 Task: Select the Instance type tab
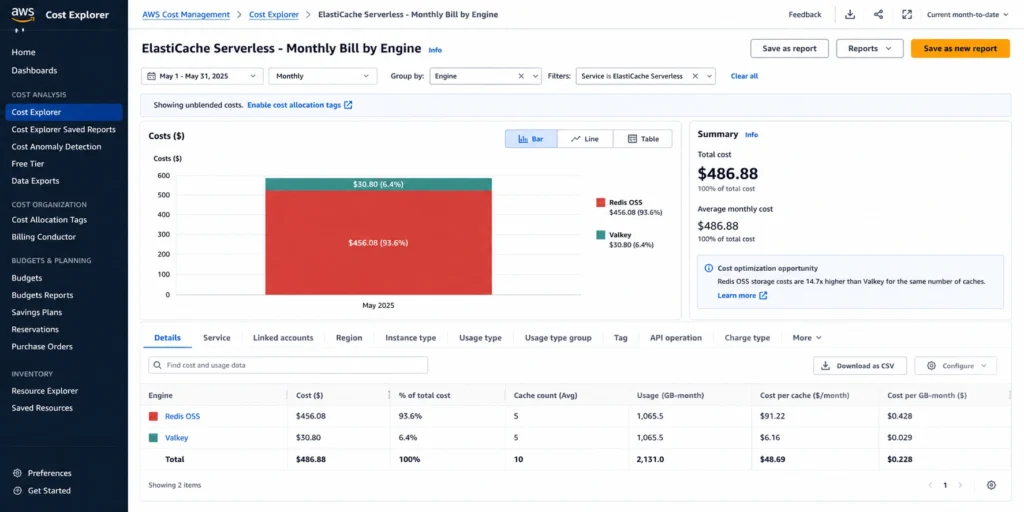(410, 338)
